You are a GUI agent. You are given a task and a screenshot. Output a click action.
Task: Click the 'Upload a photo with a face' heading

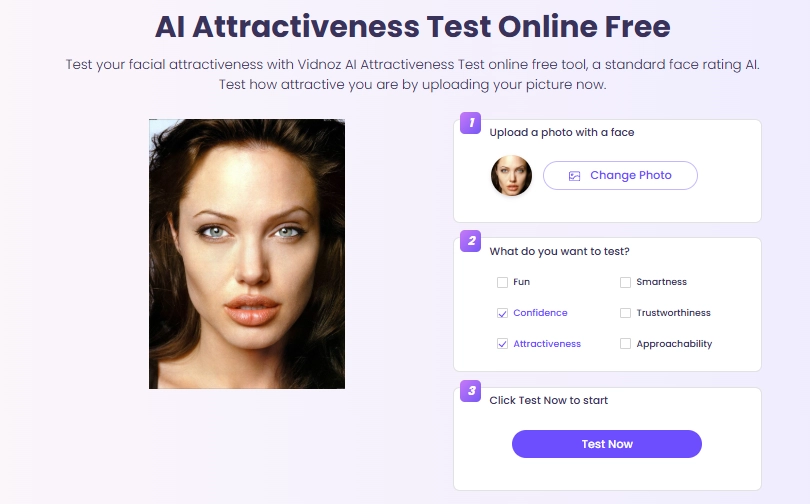[x=562, y=133]
